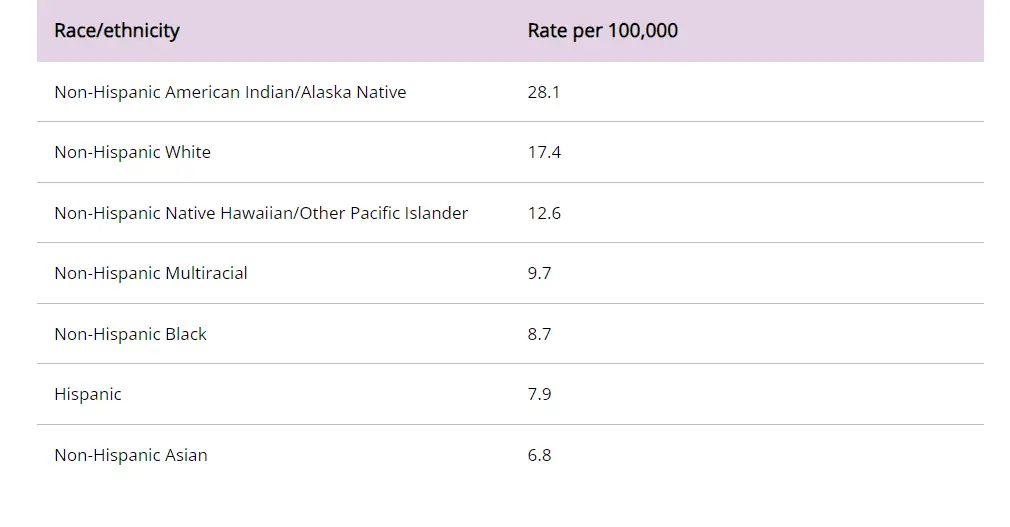Click the purple table header bar

pos(820,31)
